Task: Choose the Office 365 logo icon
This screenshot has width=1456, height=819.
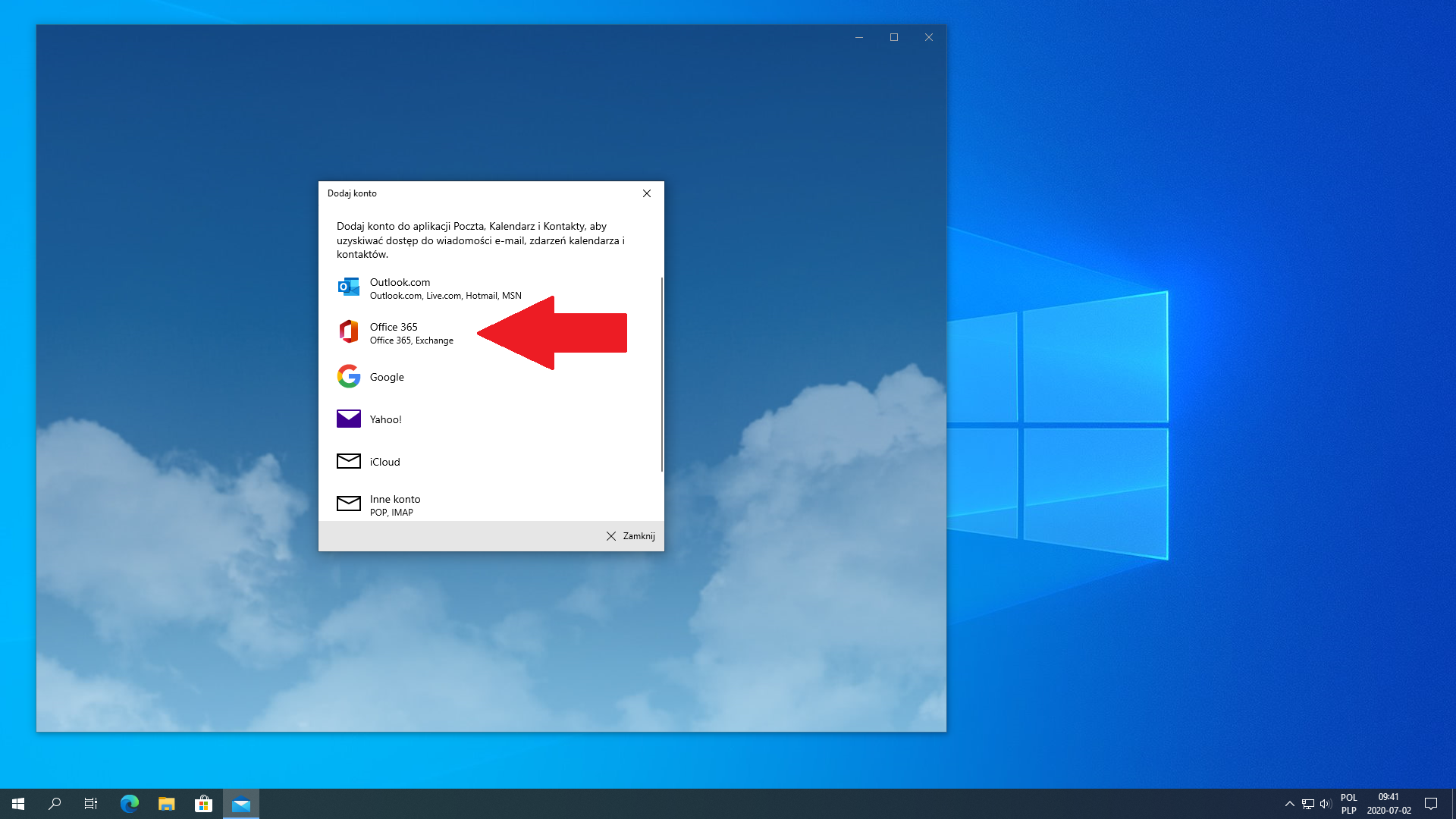Action: 349,332
